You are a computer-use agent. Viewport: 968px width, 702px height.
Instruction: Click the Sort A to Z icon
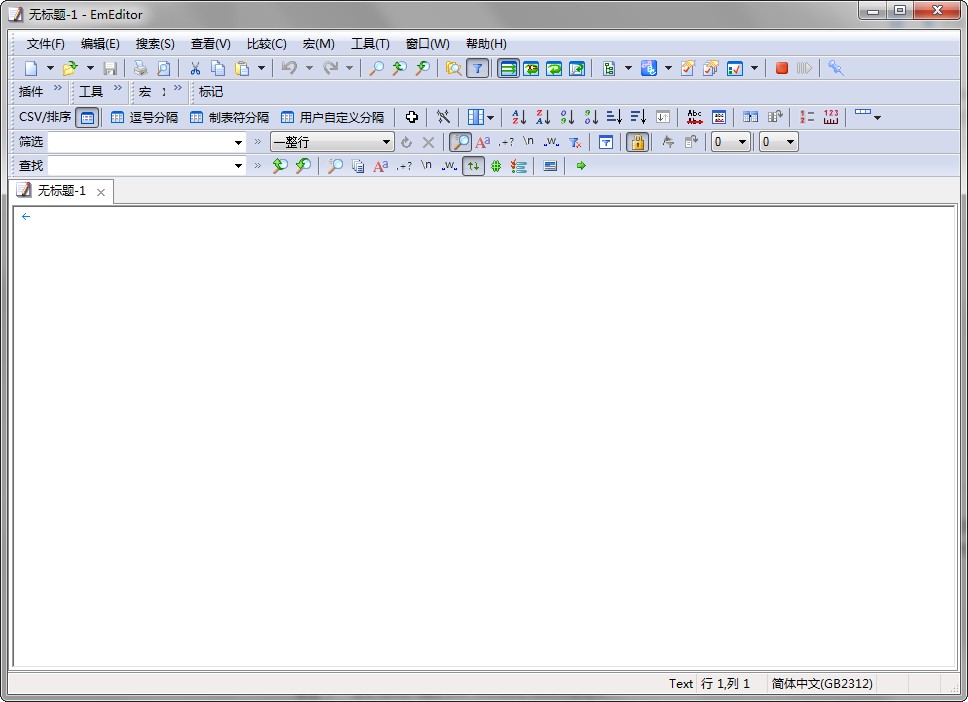point(519,117)
